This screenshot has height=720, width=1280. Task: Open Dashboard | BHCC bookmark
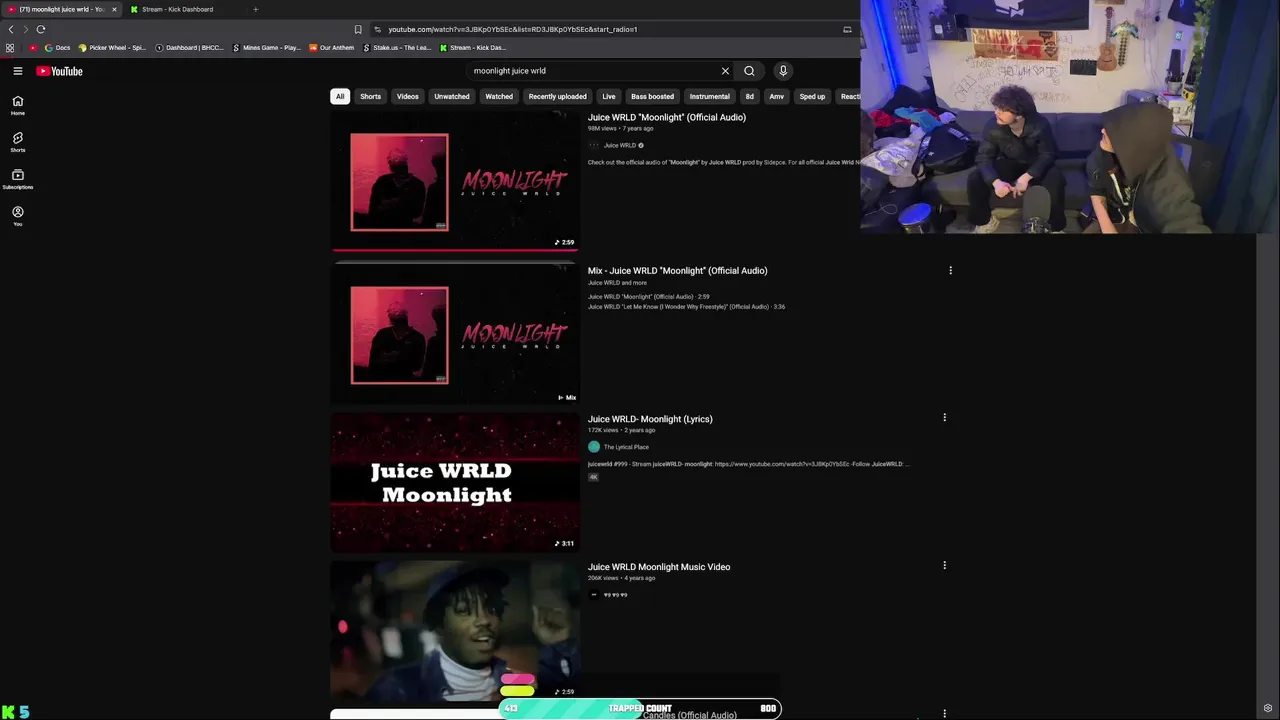[190, 48]
